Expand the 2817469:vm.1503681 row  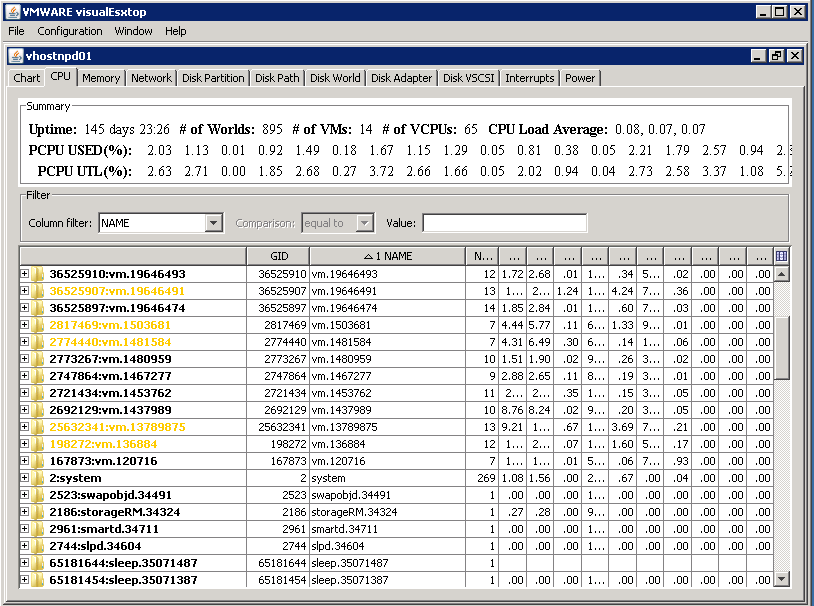pyautogui.click(x=24, y=325)
